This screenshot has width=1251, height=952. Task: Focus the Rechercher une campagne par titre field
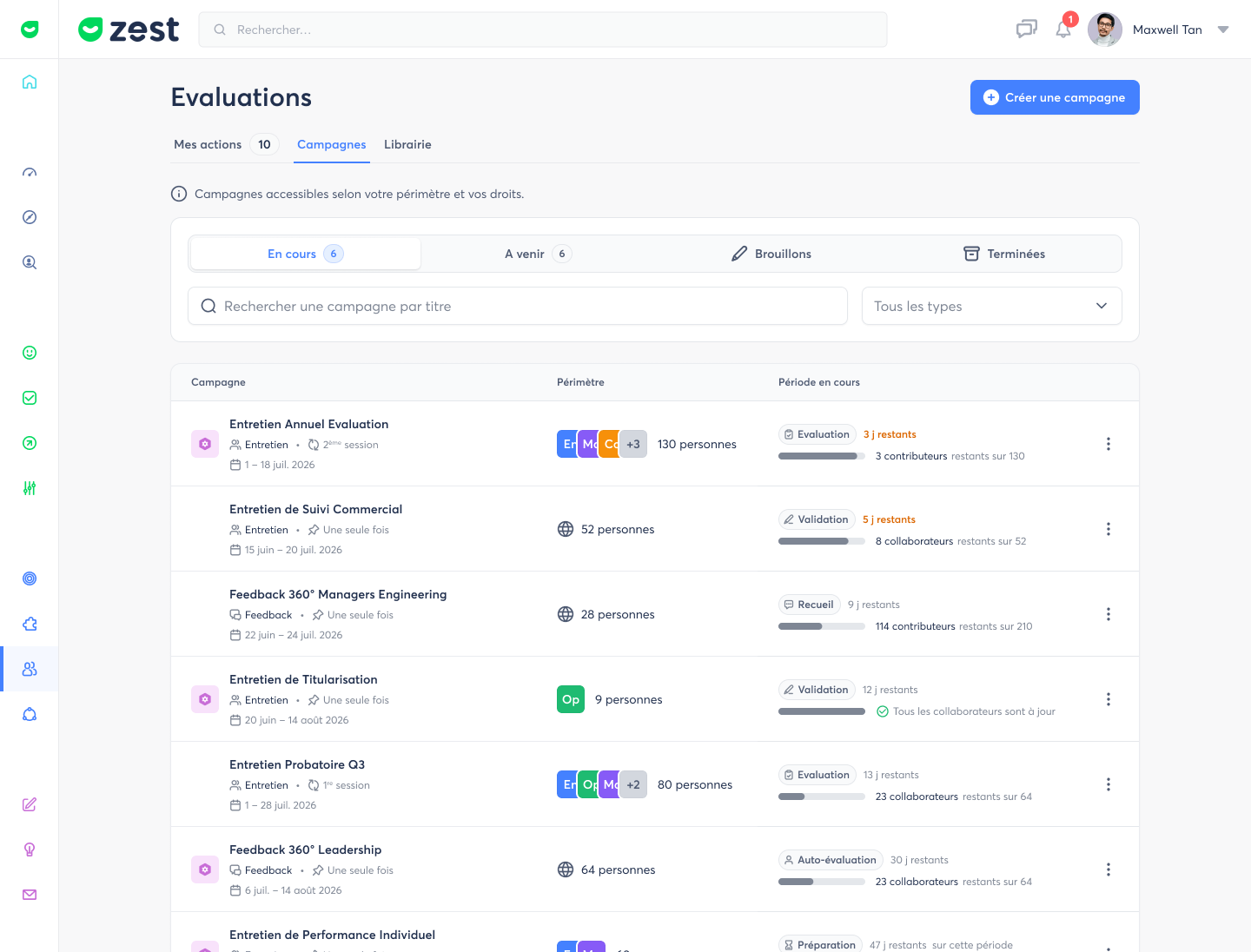(x=518, y=306)
